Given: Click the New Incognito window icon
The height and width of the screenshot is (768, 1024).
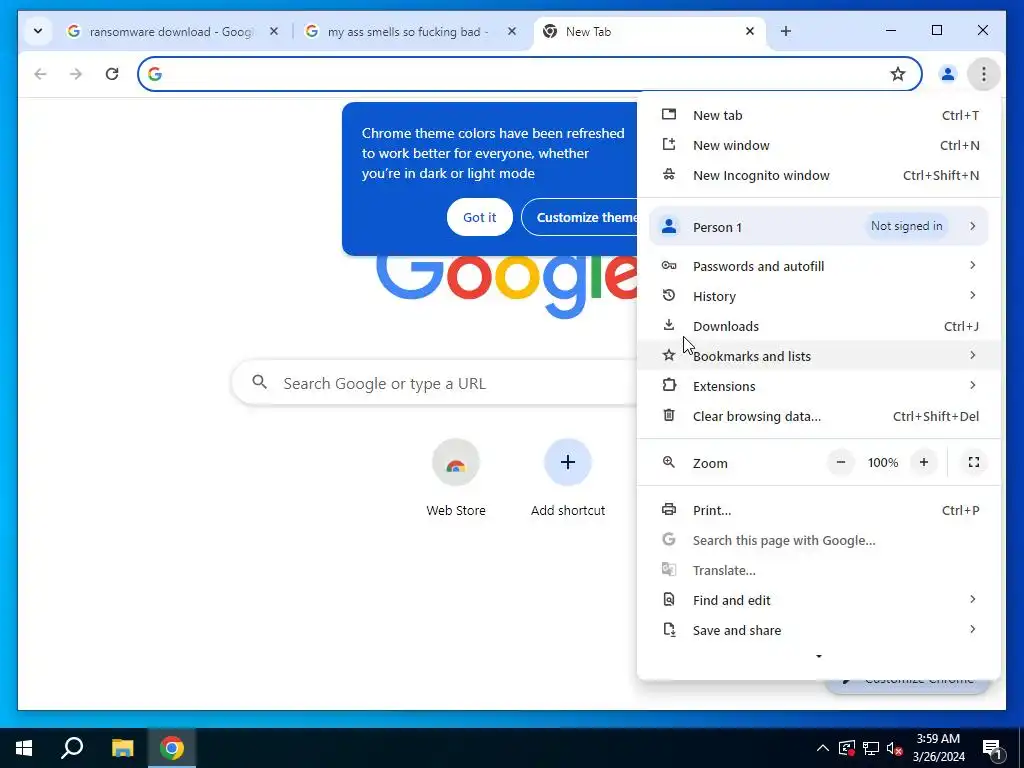Looking at the screenshot, I should pyautogui.click(x=669, y=175).
